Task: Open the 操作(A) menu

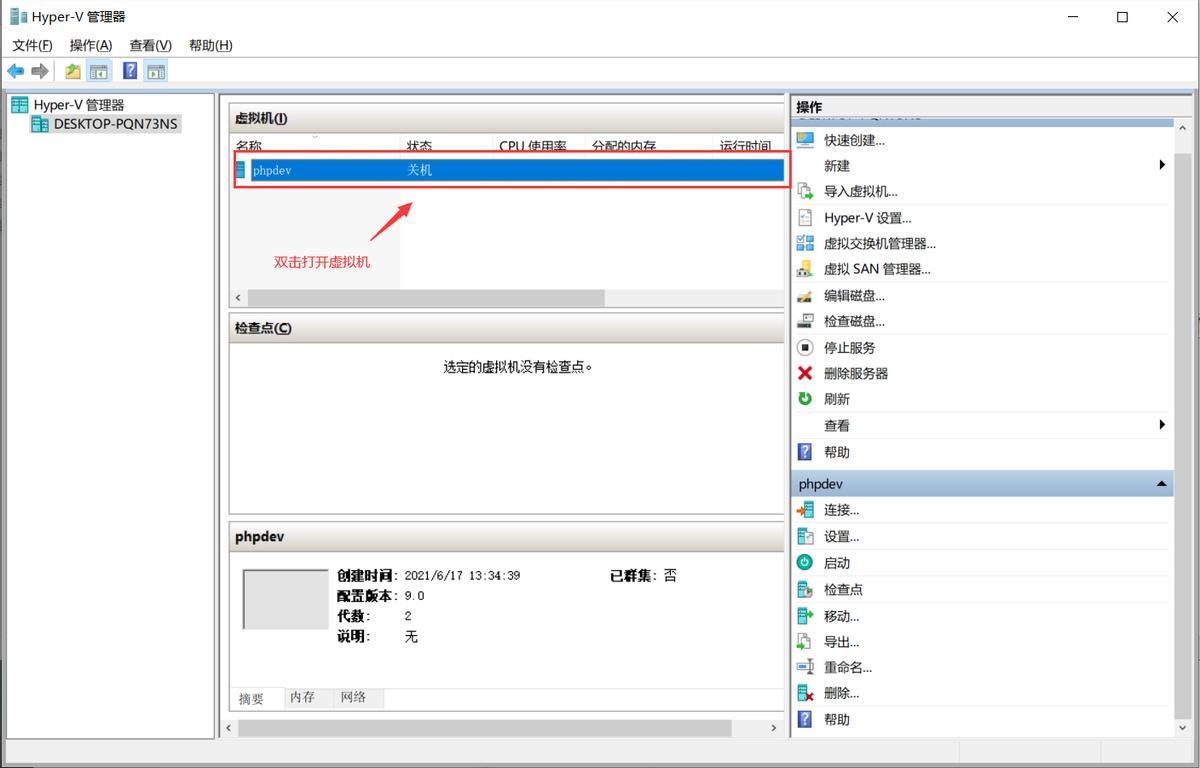Action: pyautogui.click(x=91, y=45)
